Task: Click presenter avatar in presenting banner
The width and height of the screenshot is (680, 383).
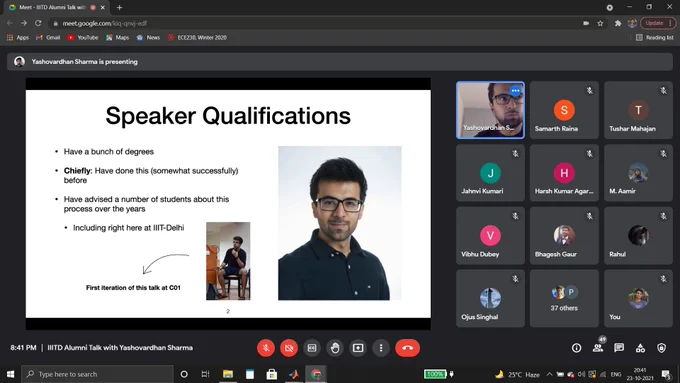Action: coord(19,62)
